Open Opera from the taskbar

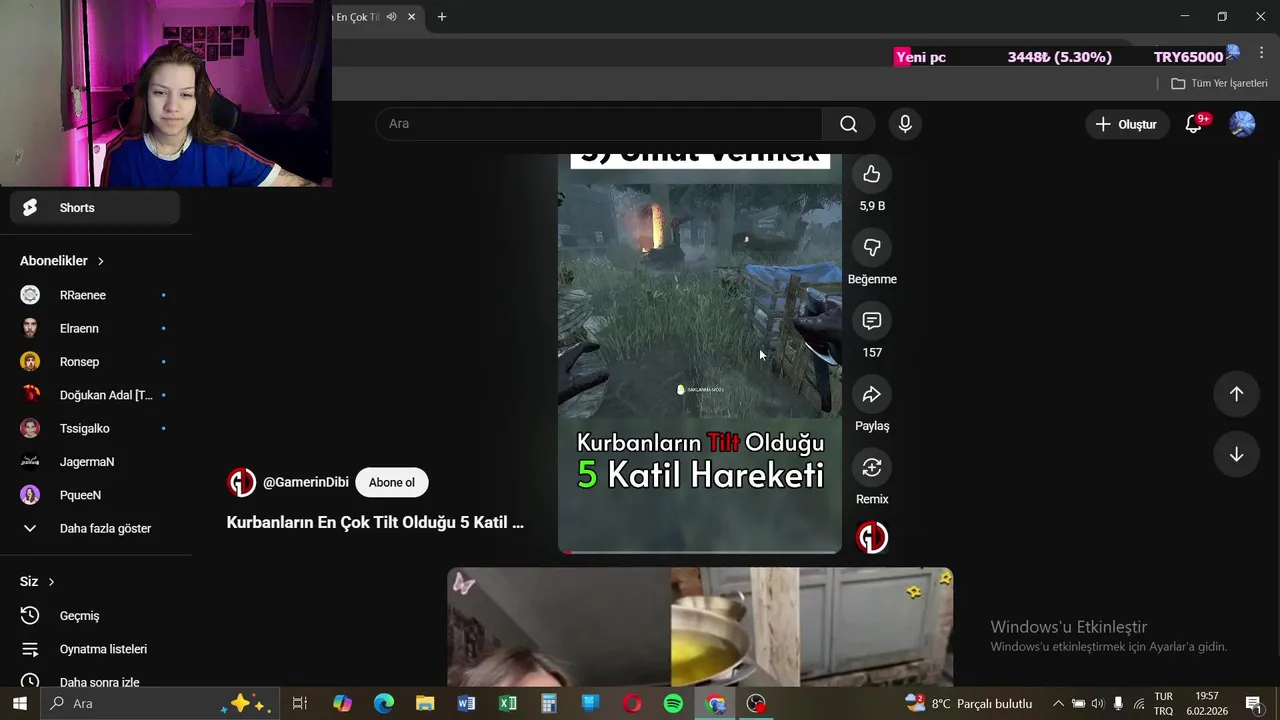coord(632,704)
